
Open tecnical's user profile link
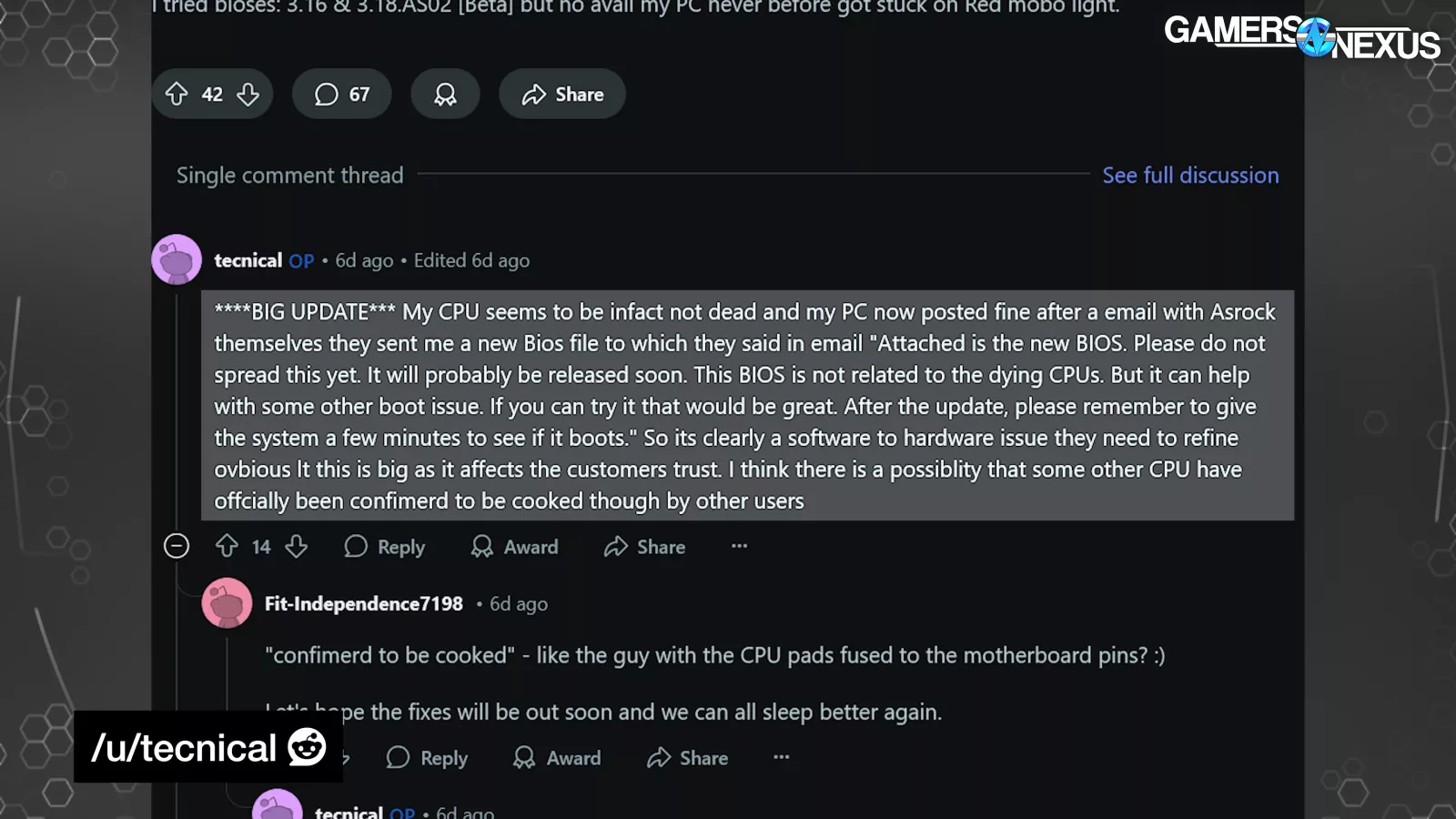point(248,260)
